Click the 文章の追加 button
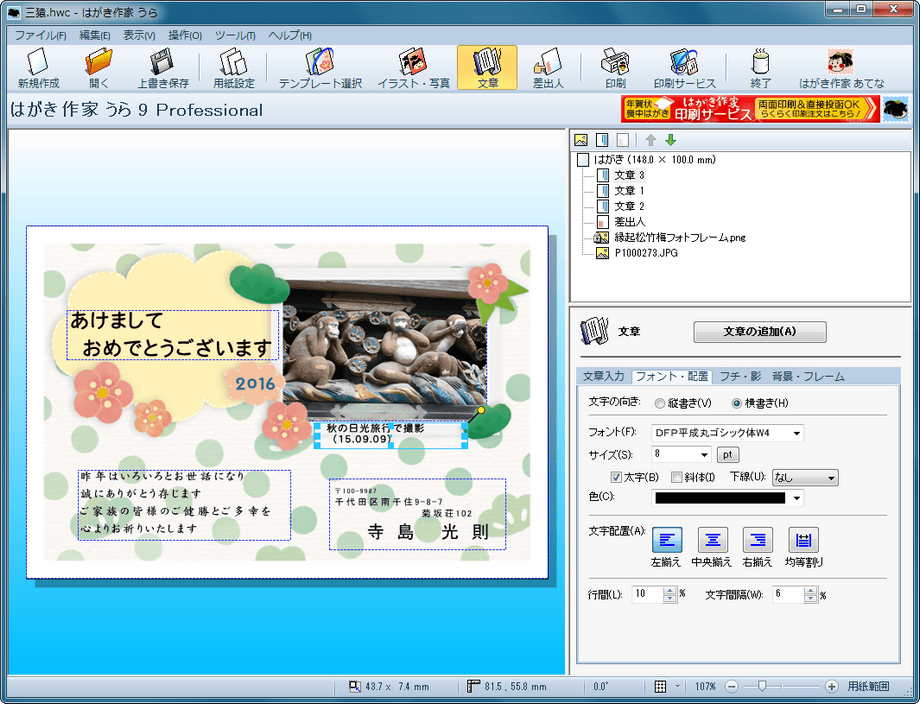This screenshot has width=920, height=704. click(x=760, y=331)
